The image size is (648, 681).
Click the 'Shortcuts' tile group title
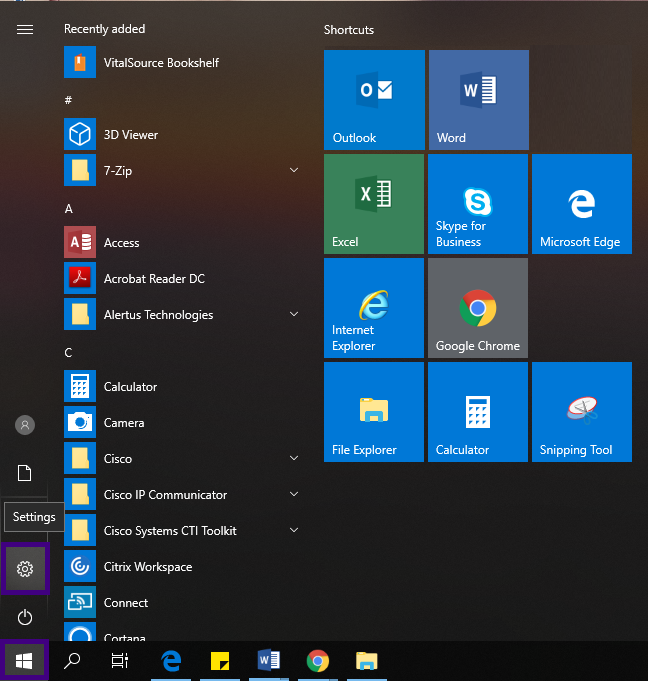pyautogui.click(x=349, y=30)
